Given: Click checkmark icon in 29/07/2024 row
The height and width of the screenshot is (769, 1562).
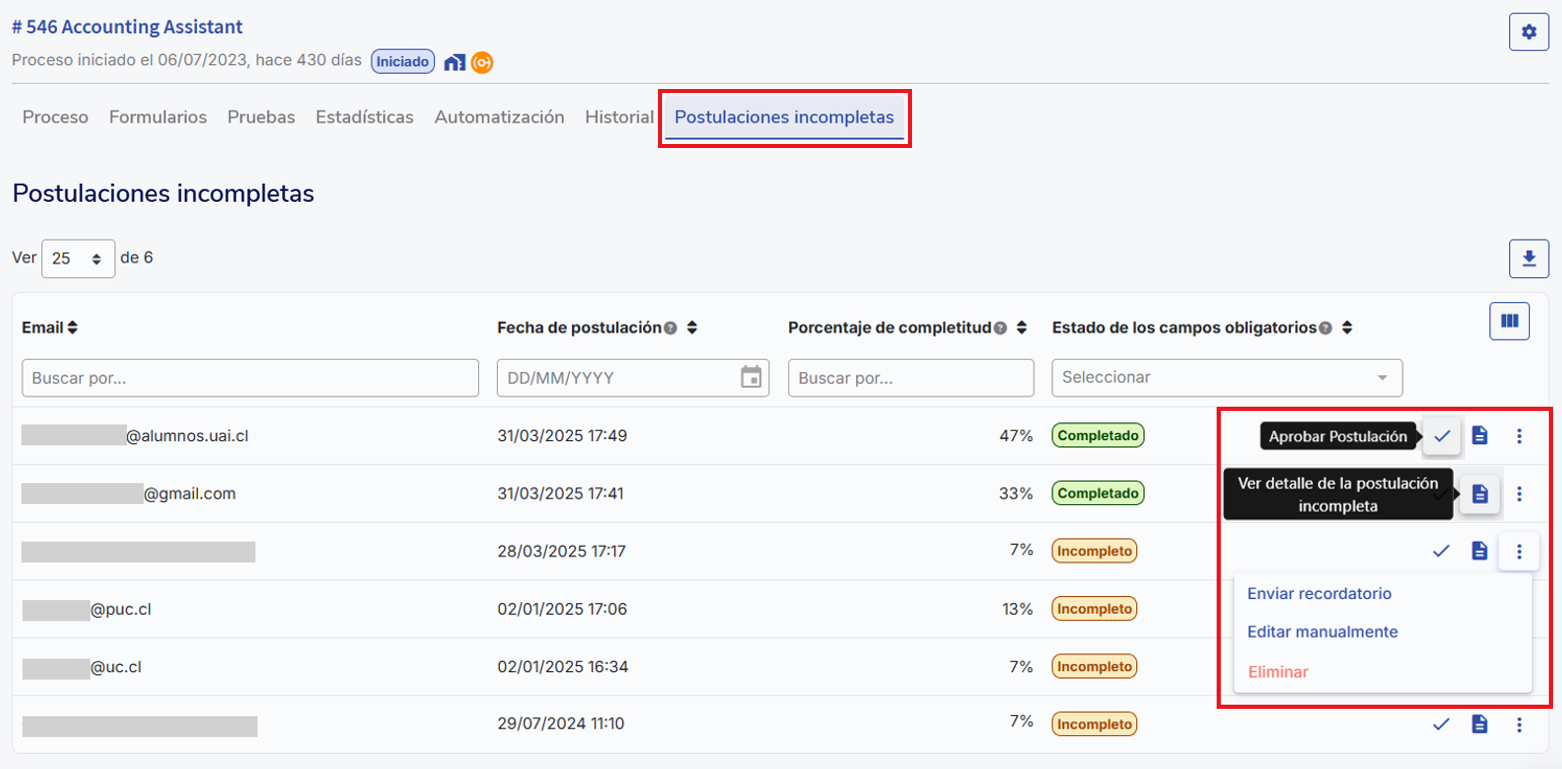Looking at the screenshot, I should tap(1441, 725).
